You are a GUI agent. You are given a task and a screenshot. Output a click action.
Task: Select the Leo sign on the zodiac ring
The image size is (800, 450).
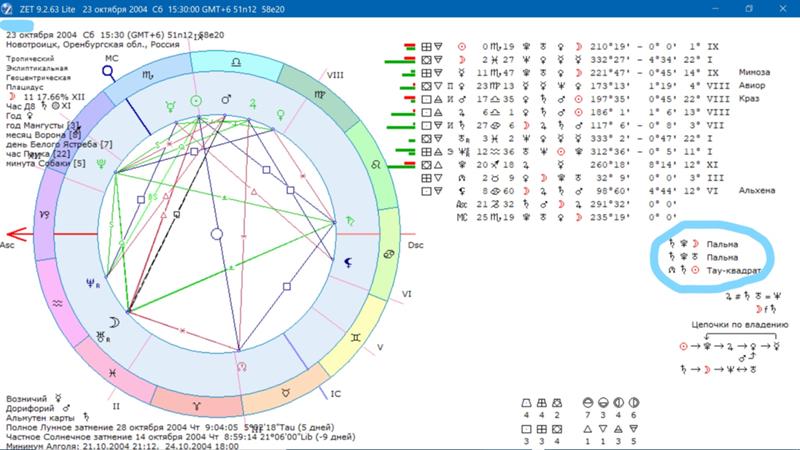coord(376,164)
